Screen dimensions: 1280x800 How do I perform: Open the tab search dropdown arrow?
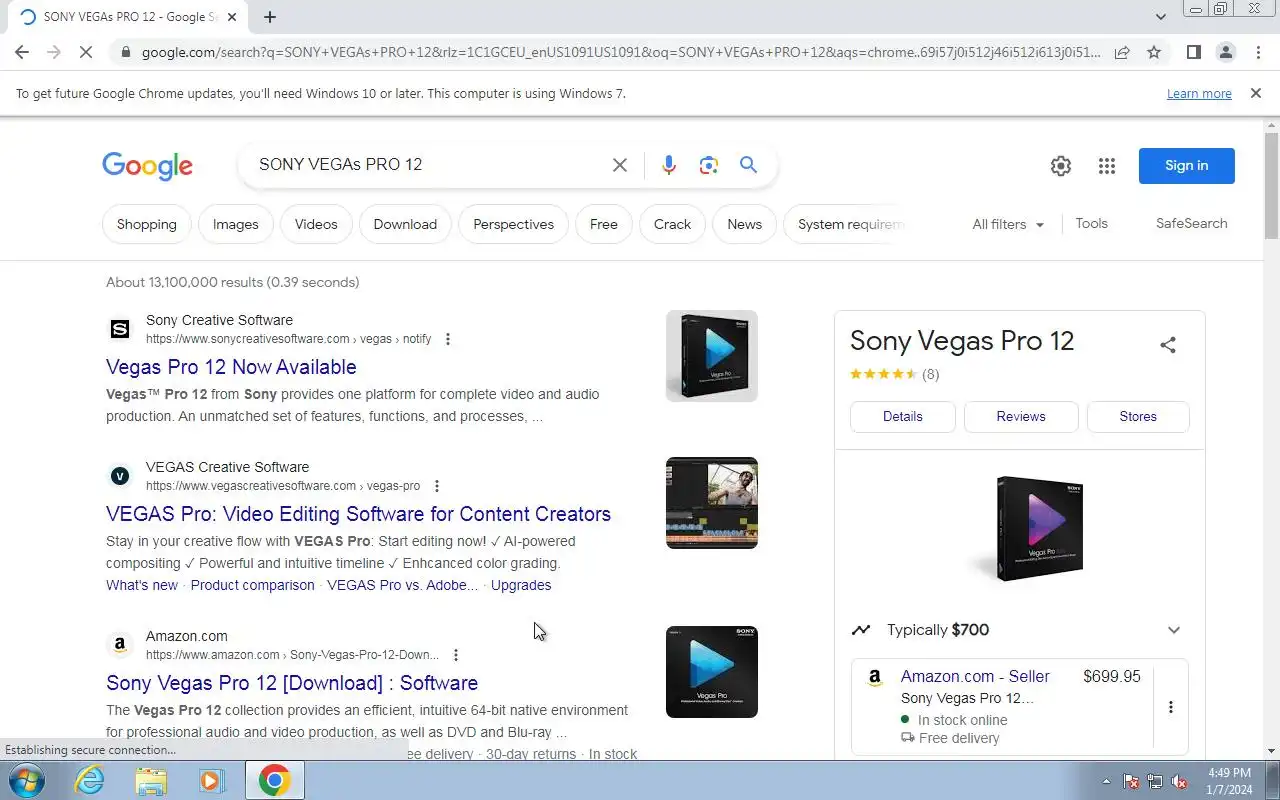point(1160,16)
